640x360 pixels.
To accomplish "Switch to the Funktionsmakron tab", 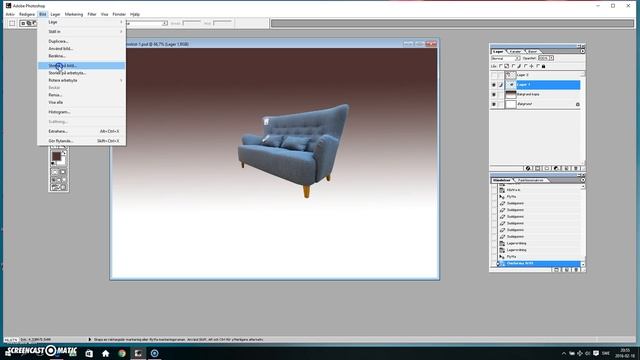I will pos(530,180).
